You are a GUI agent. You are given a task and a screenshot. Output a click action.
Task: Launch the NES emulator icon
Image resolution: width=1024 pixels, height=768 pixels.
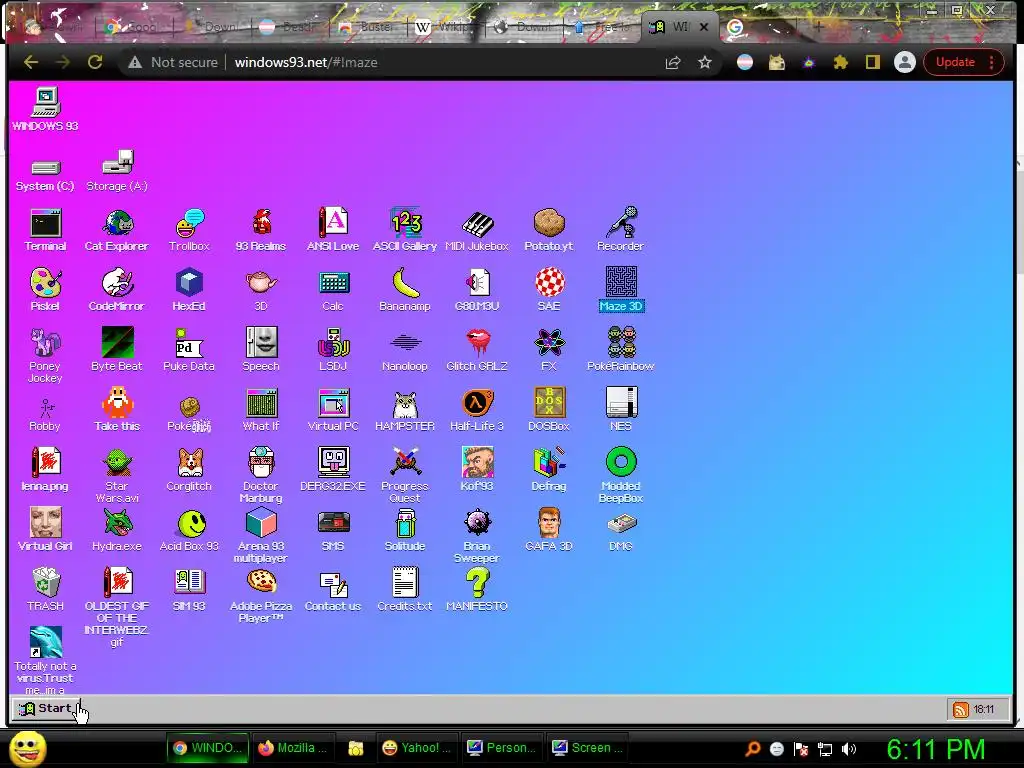(x=620, y=410)
